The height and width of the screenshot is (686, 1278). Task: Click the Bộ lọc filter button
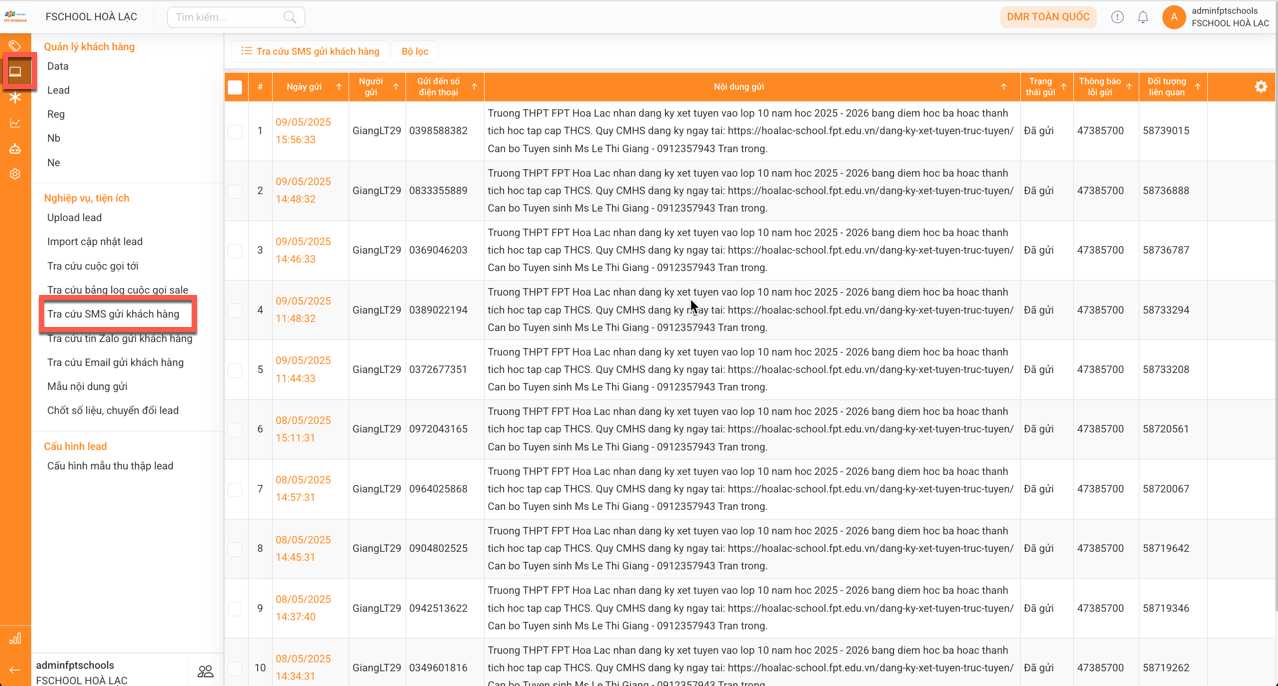pyautogui.click(x=415, y=51)
